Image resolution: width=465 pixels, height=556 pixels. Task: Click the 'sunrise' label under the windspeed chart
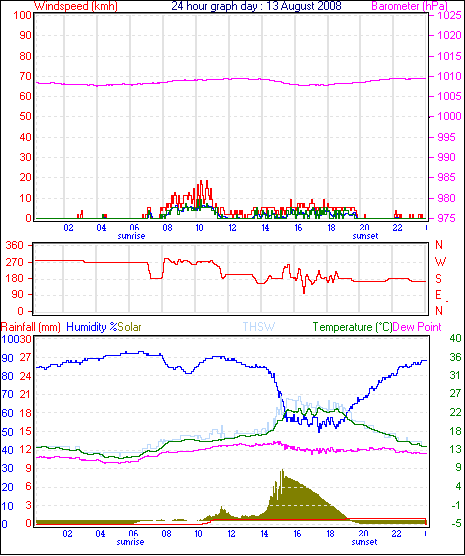point(131,236)
